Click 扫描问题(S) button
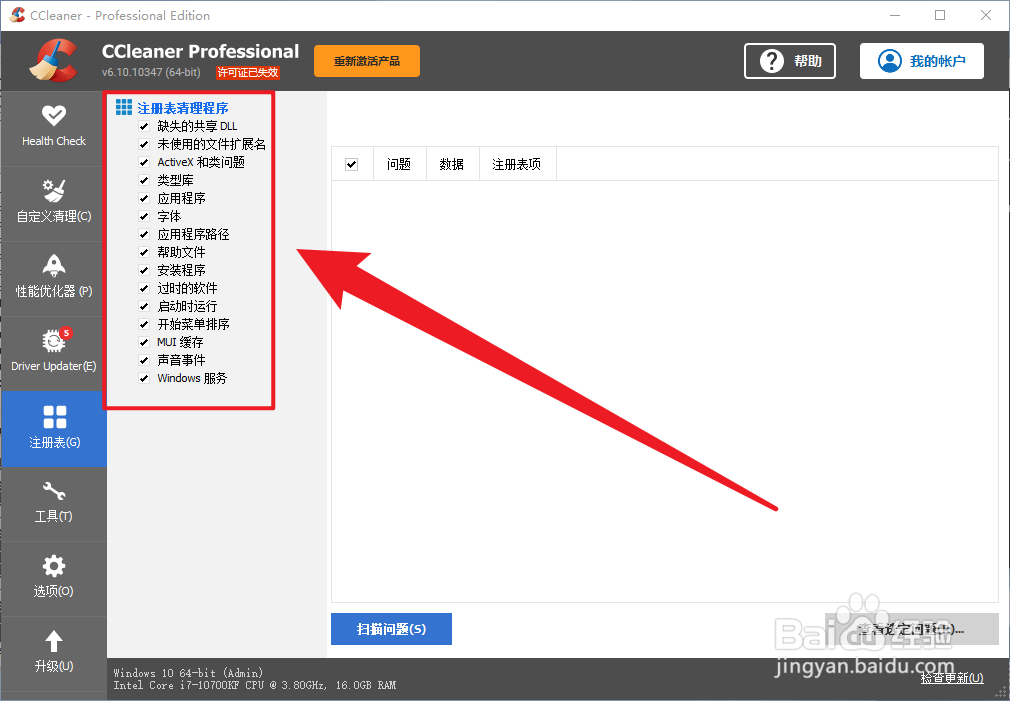This screenshot has height=701, width=1010. pos(391,629)
